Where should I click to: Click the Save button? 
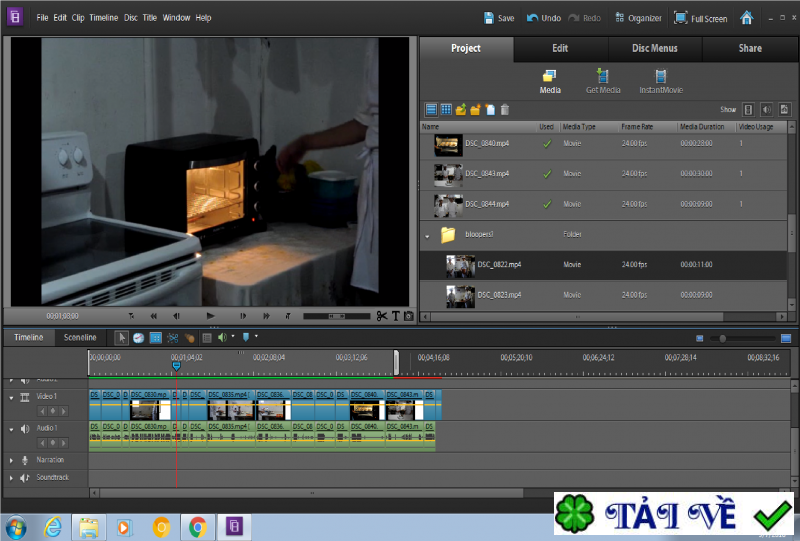click(x=499, y=18)
